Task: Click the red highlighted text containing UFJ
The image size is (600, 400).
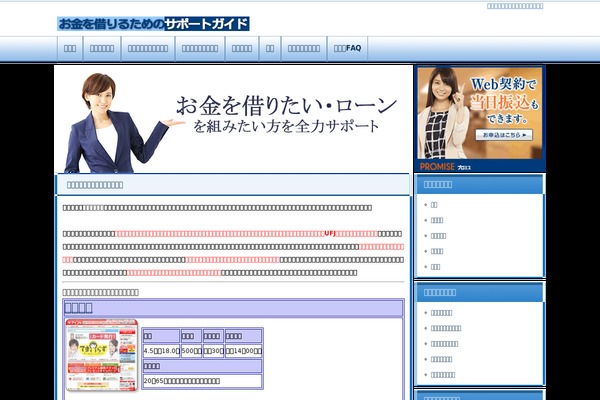Action: coord(246,233)
